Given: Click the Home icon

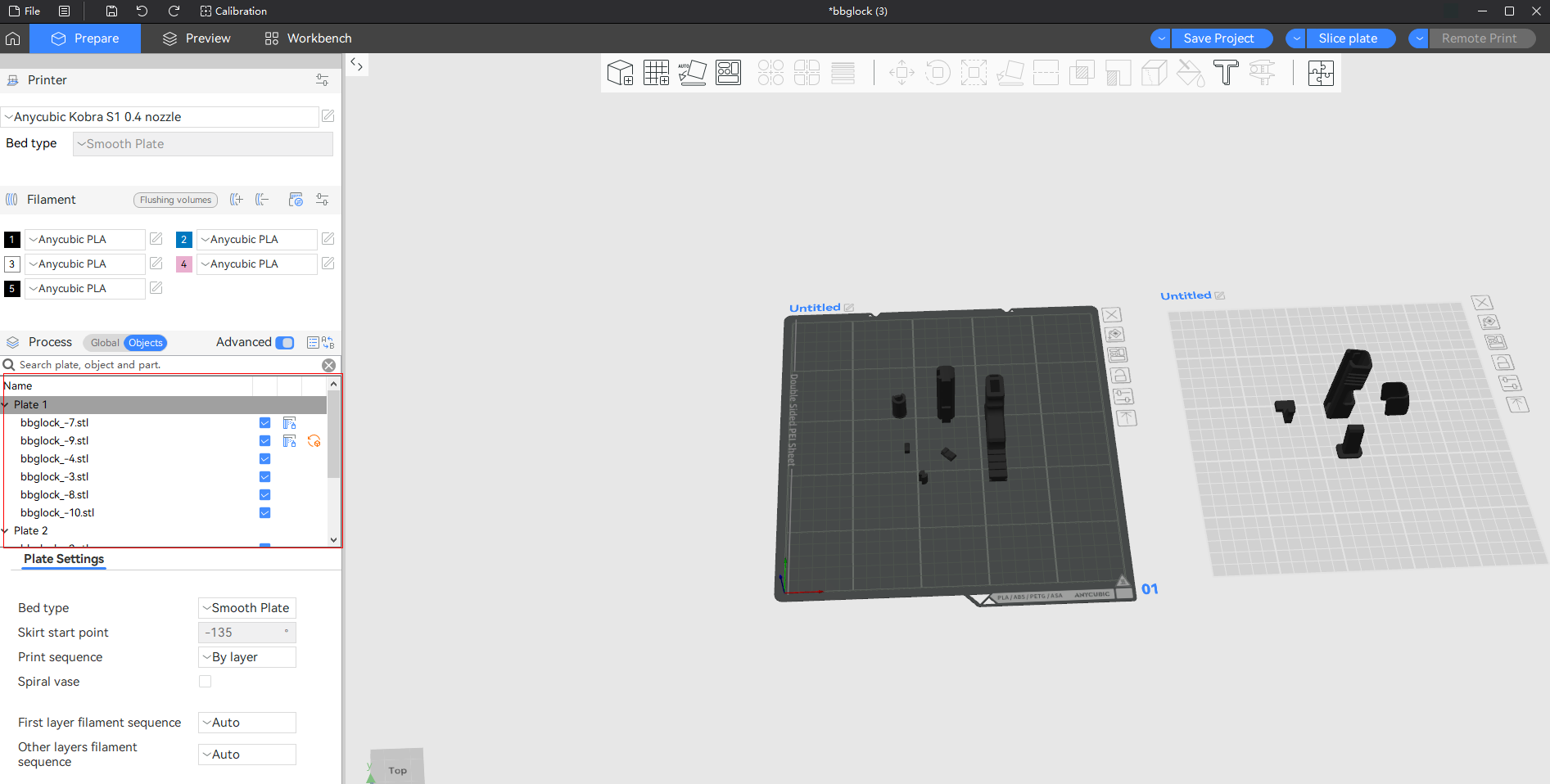Looking at the screenshot, I should tap(13, 38).
